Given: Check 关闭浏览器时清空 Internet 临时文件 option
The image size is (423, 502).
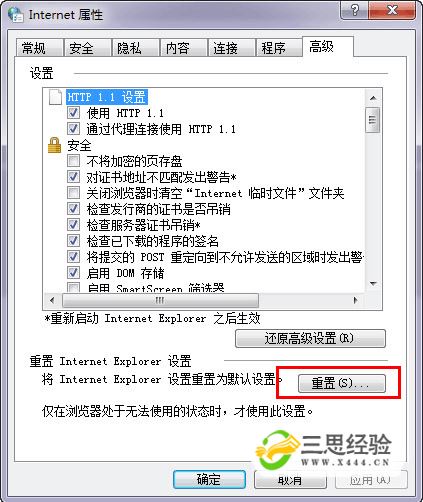Looking at the screenshot, I should (x=73, y=193).
